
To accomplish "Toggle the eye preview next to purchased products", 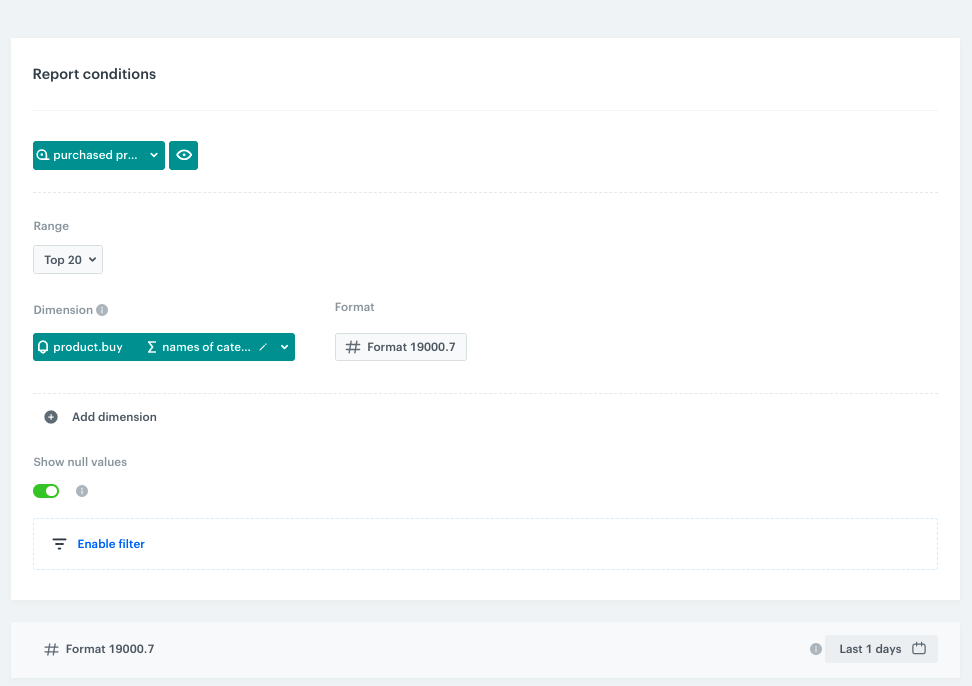I will click(x=183, y=155).
